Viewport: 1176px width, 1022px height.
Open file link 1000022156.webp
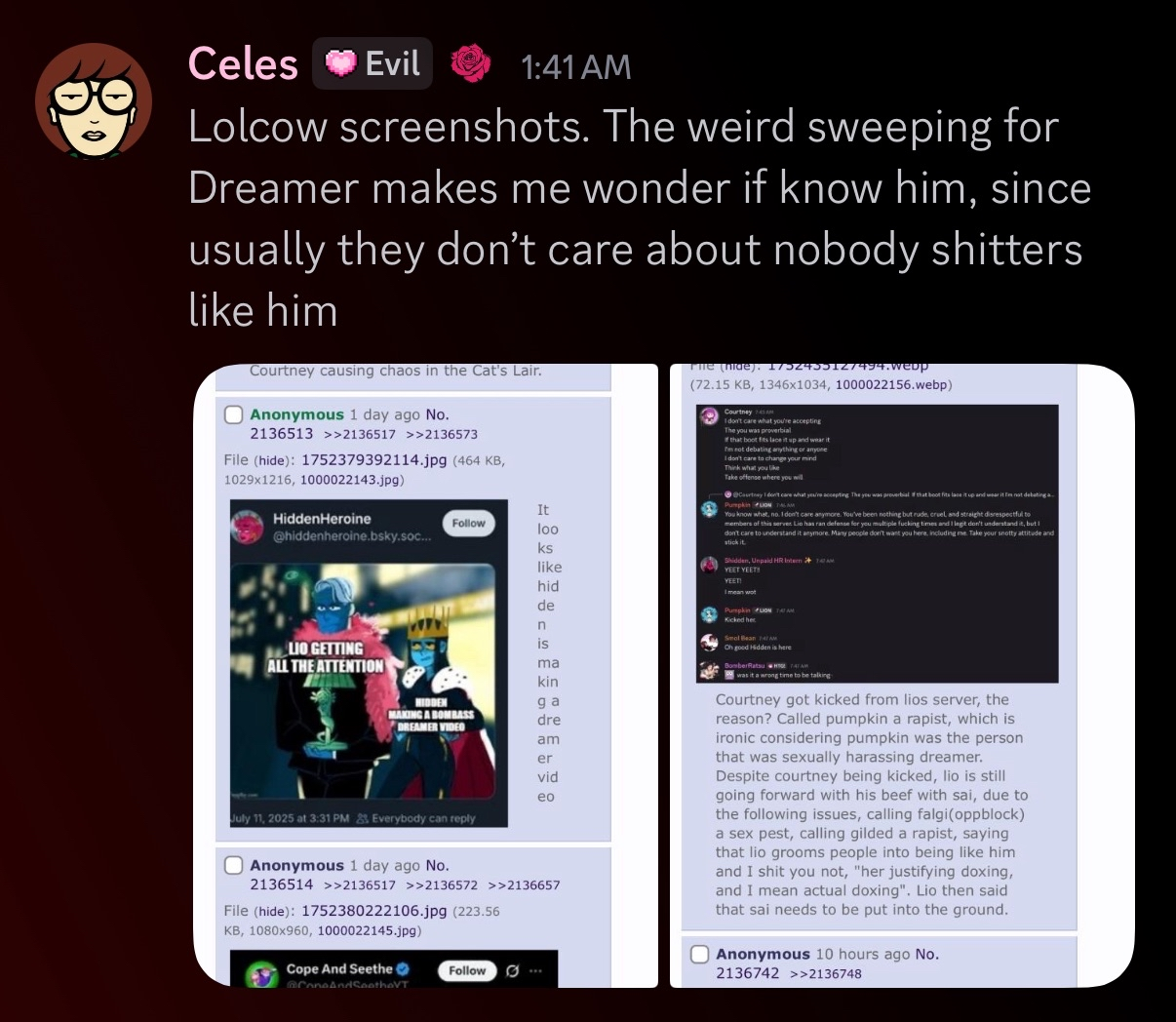click(889, 385)
